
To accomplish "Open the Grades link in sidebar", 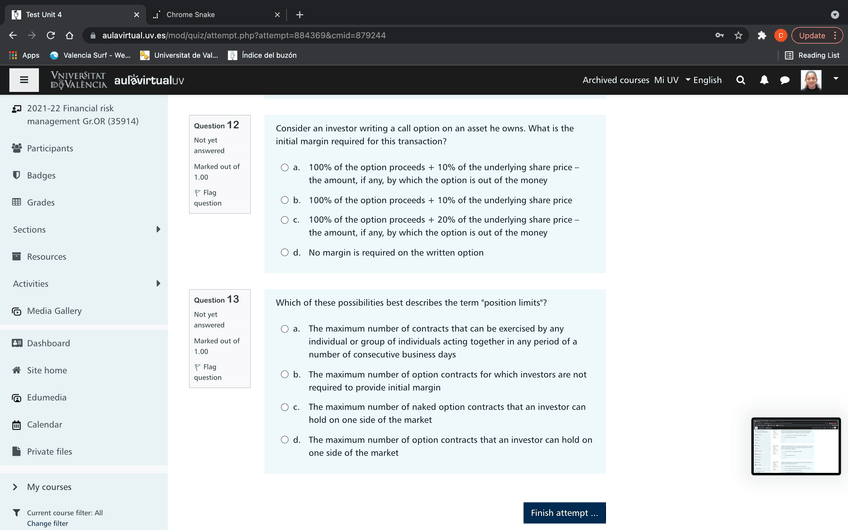I will [41, 203].
